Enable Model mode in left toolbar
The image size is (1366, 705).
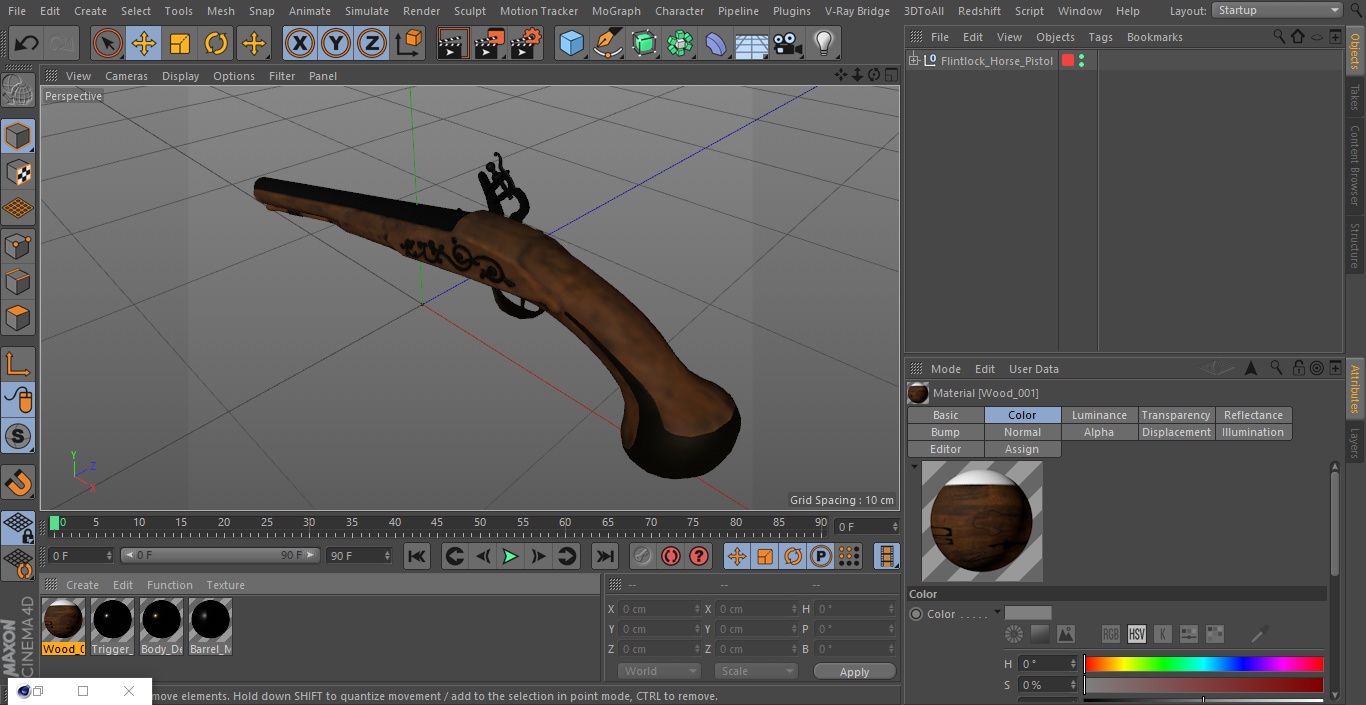[x=18, y=135]
